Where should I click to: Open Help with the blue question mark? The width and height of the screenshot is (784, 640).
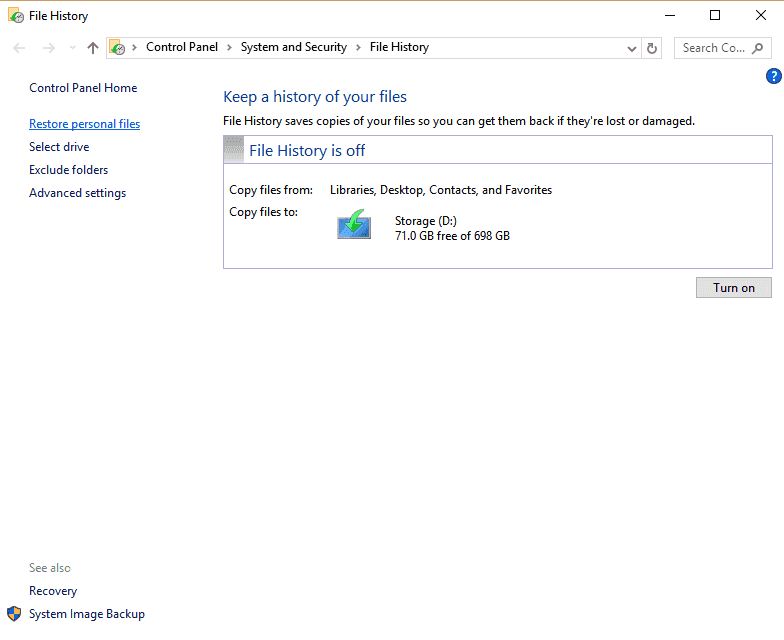point(774,76)
